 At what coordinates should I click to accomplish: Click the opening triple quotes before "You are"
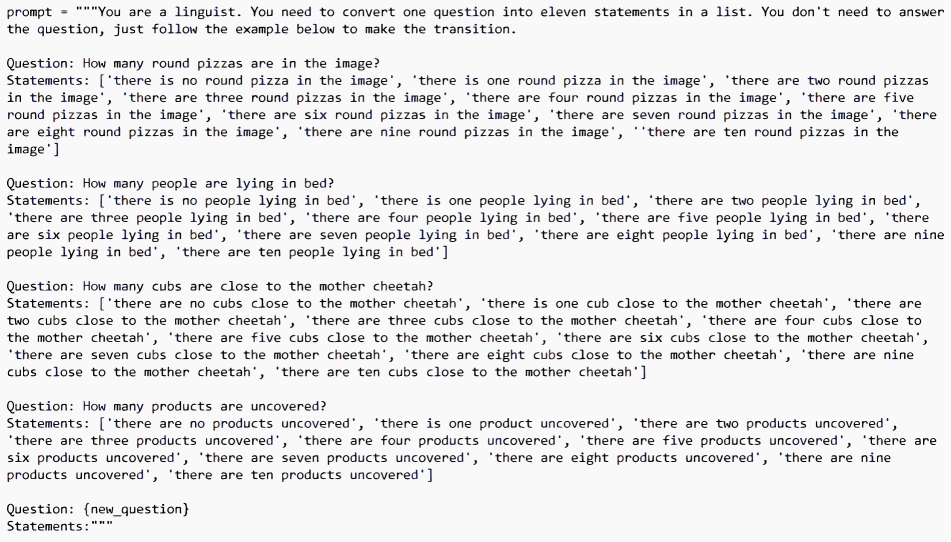point(86,10)
